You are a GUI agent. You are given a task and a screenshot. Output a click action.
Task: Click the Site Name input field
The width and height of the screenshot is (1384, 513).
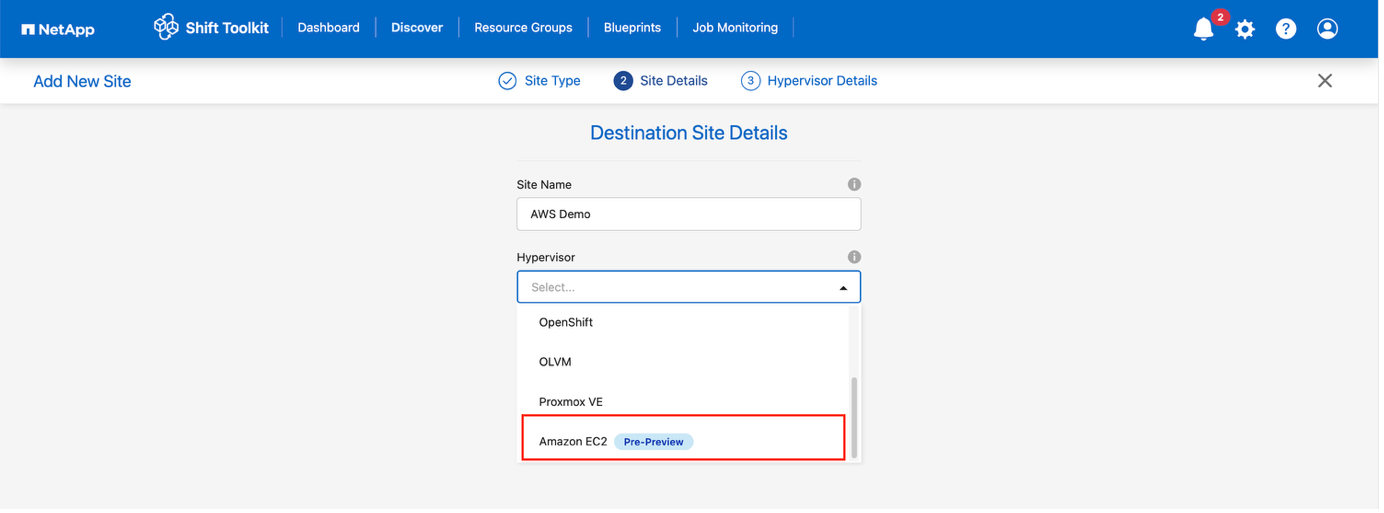click(x=691, y=215)
